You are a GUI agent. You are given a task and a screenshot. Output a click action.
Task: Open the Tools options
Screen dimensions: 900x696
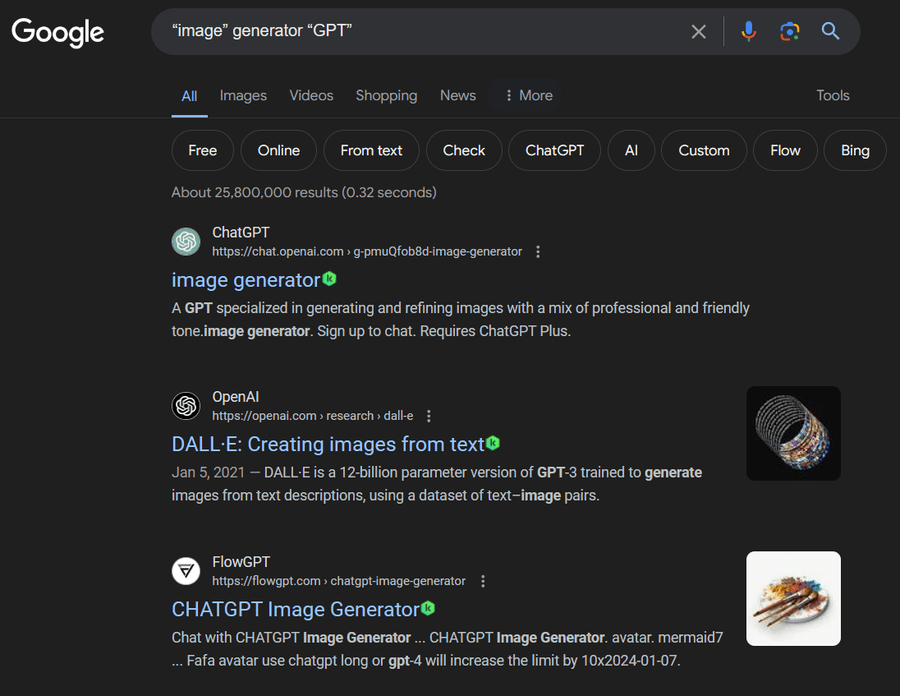click(833, 95)
